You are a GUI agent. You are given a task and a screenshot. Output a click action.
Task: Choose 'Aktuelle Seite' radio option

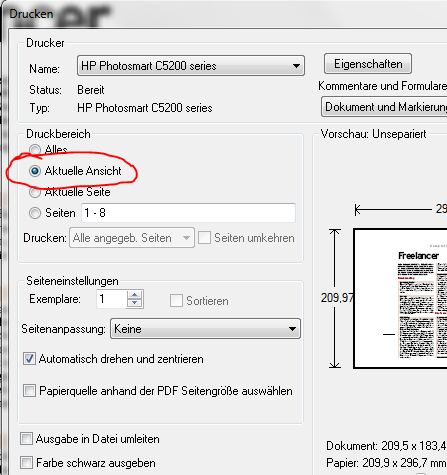pyautogui.click(x=35, y=192)
